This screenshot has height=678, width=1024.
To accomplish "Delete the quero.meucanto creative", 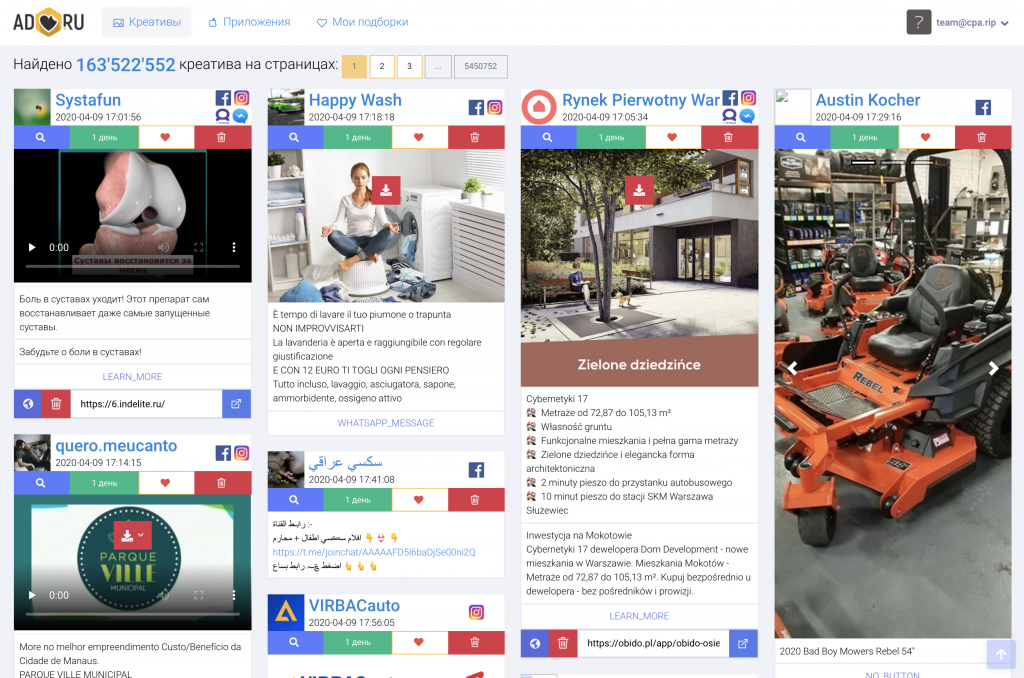I will [222, 483].
